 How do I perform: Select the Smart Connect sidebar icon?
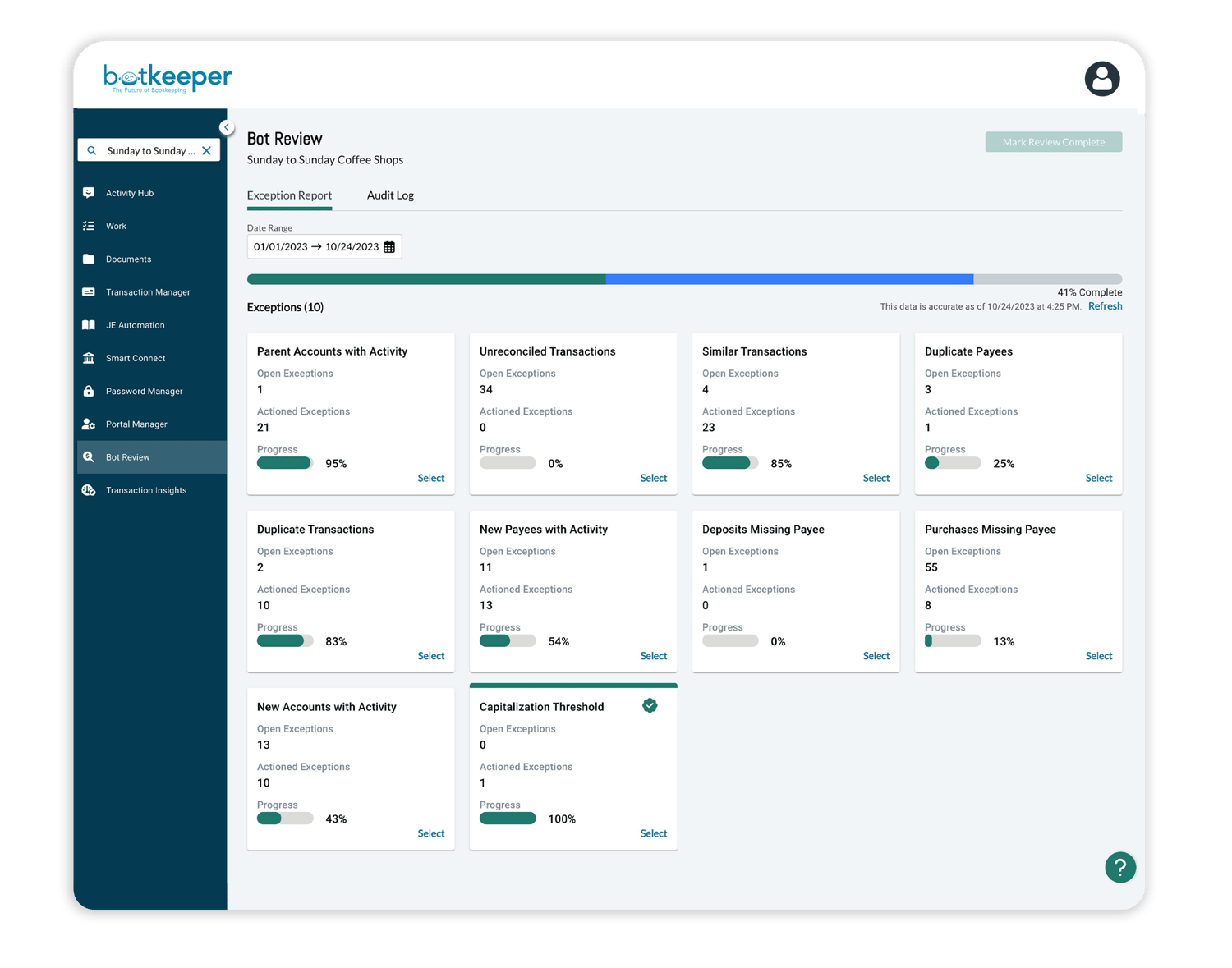(x=90, y=358)
